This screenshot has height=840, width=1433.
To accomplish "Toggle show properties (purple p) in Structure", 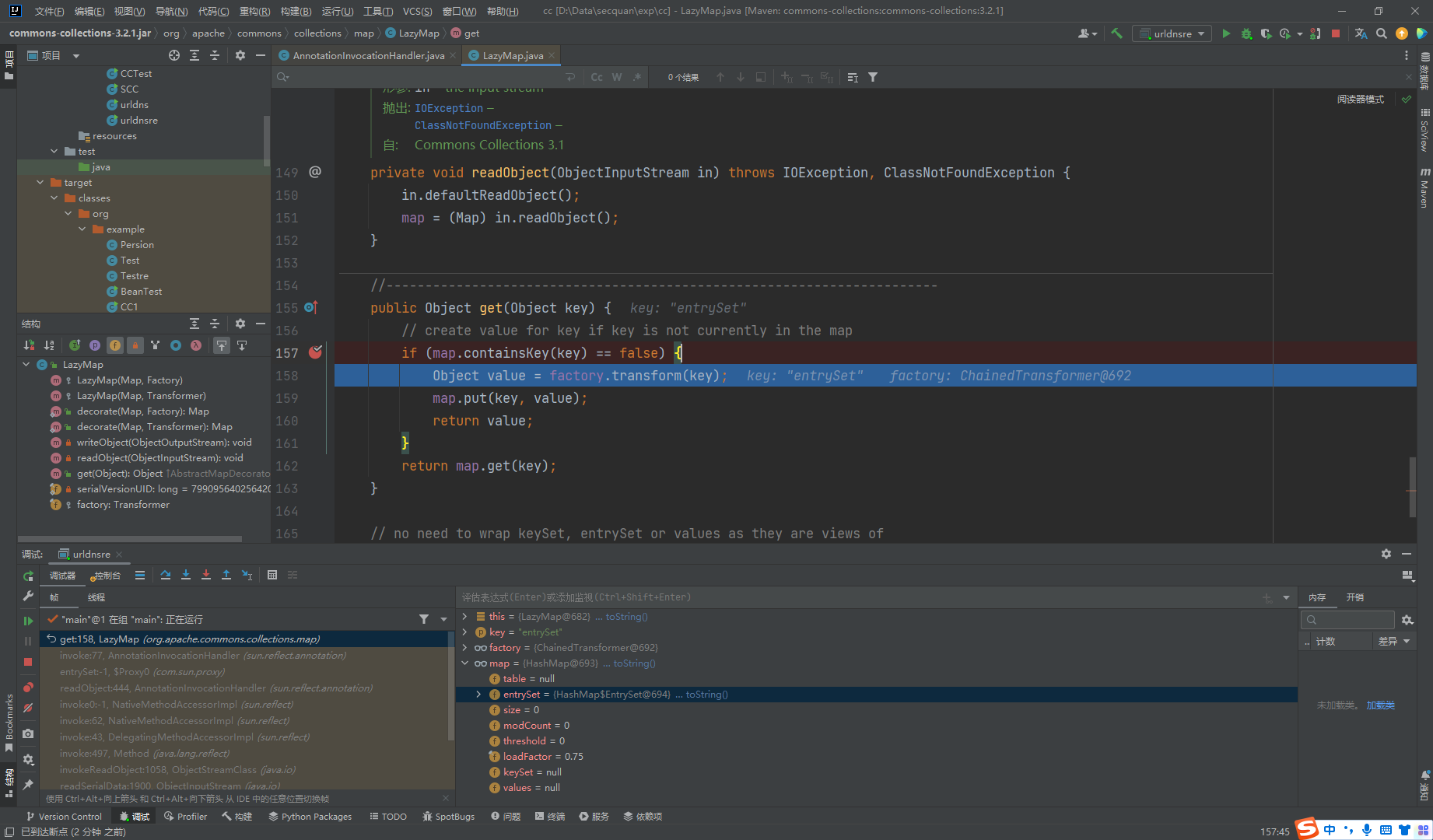I will tap(95, 345).
